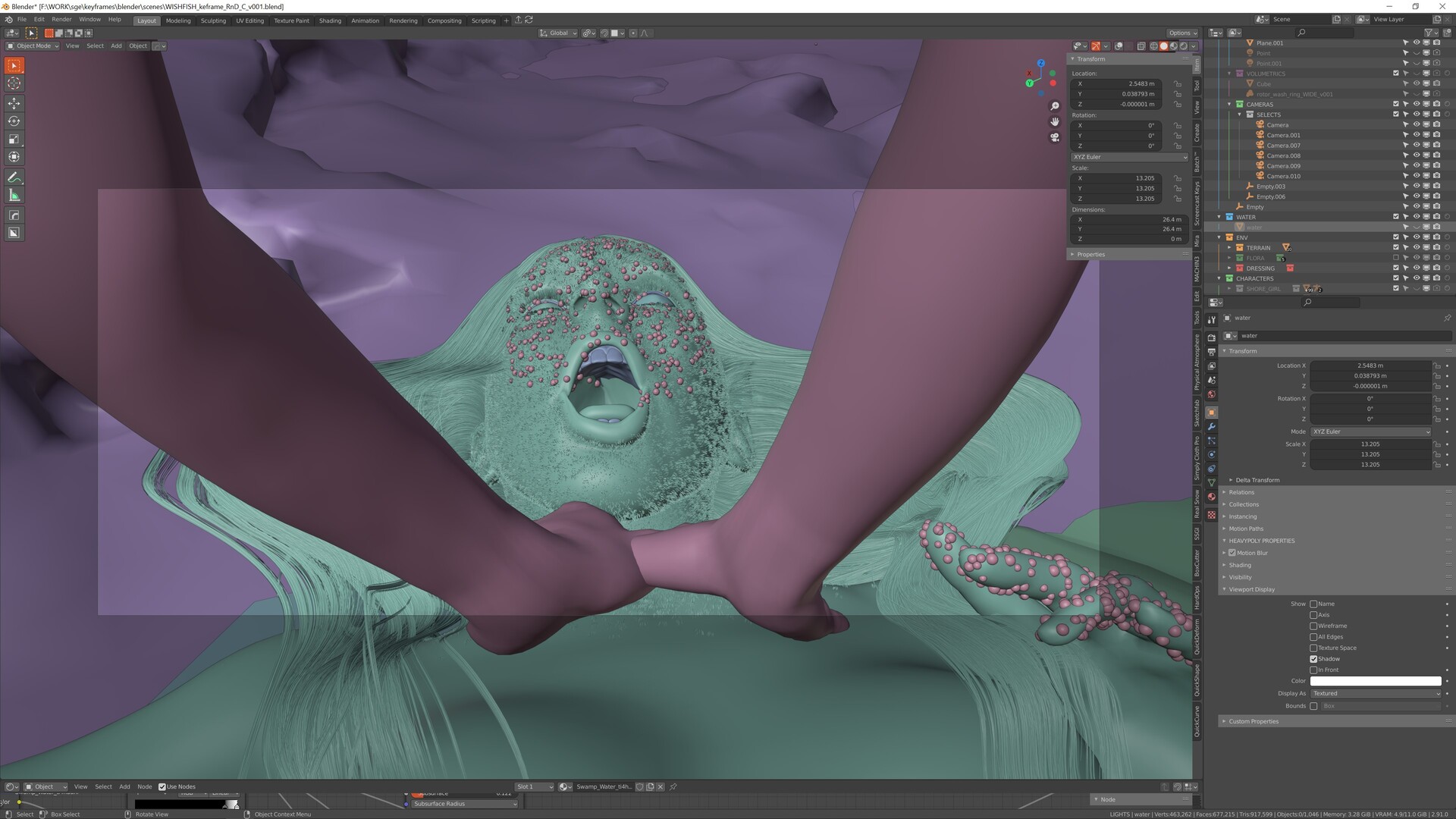
Task: Select the Measure tool
Action: (x=14, y=196)
